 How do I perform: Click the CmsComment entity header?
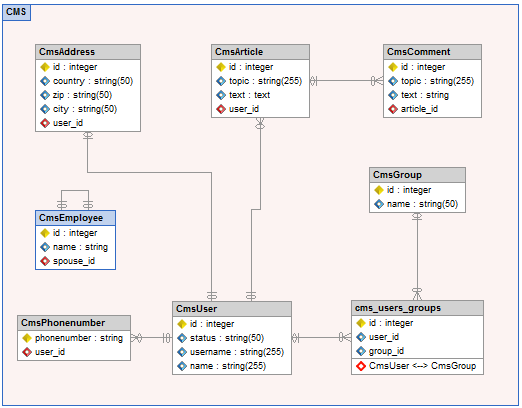432,52
